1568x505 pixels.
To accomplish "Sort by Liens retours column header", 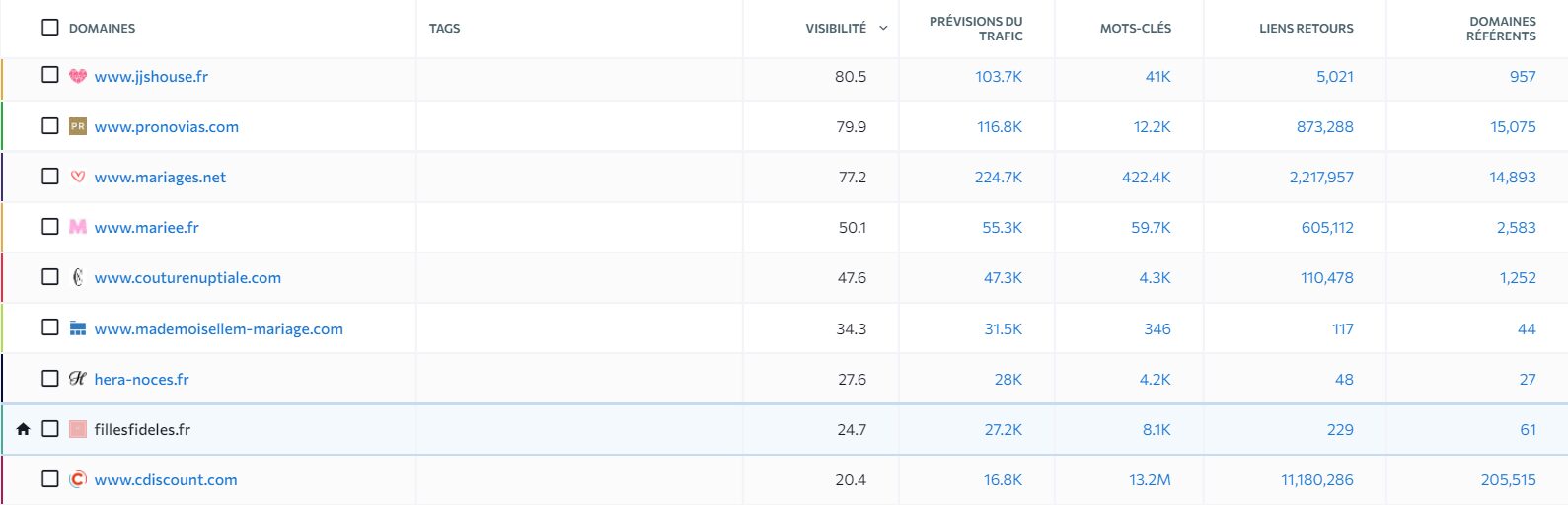I will pos(1307,28).
